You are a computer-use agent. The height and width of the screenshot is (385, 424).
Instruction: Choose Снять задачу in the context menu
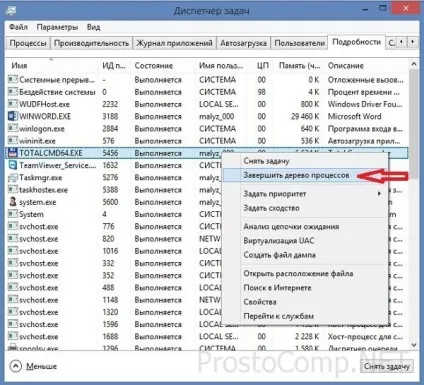(x=305, y=161)
